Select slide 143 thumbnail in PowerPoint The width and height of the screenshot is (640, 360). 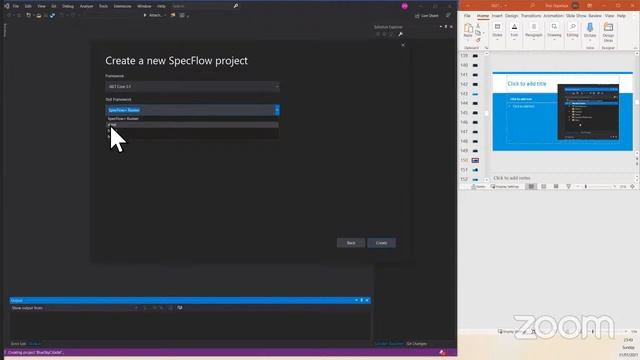[475, 94]
